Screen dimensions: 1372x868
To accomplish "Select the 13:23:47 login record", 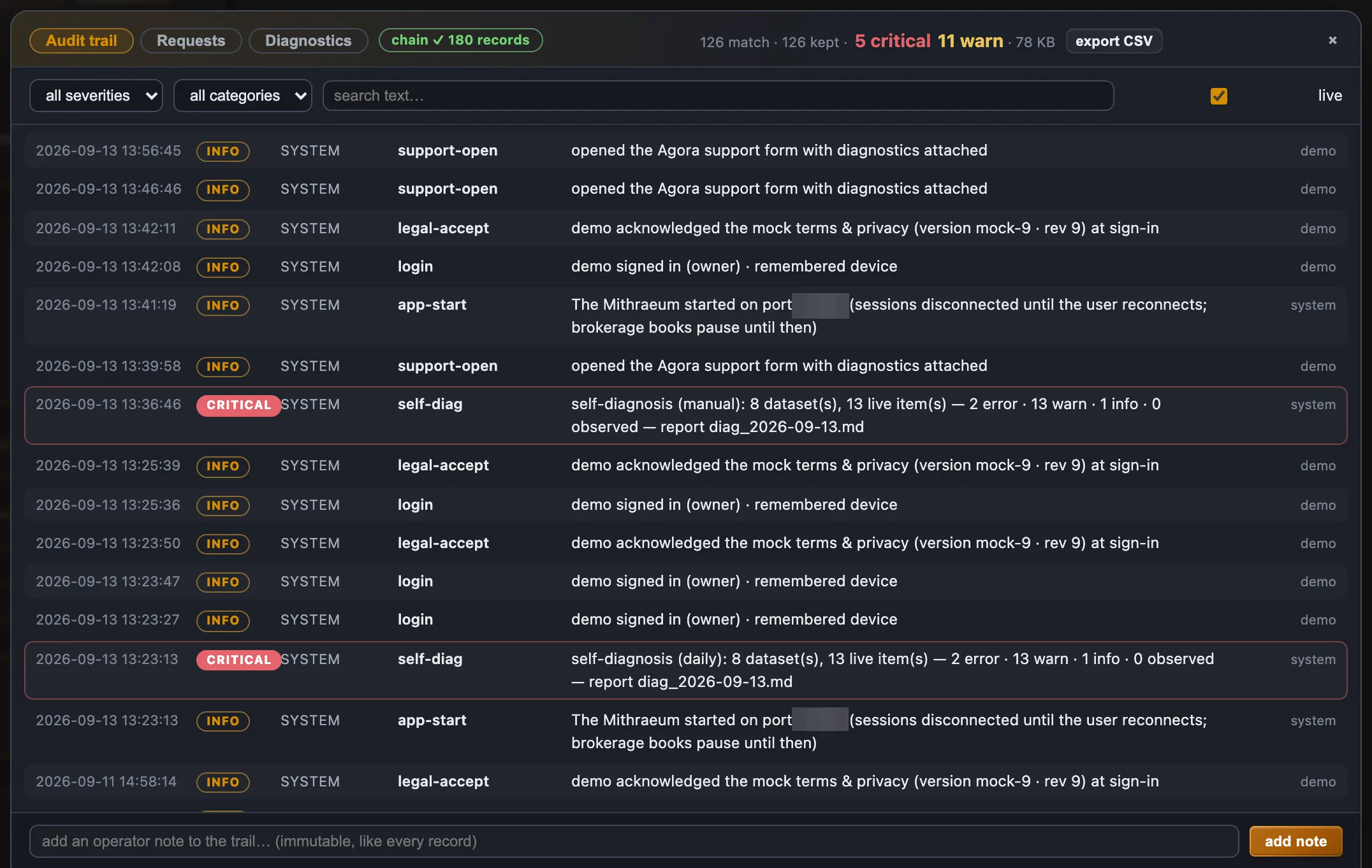I will (685, 582).
